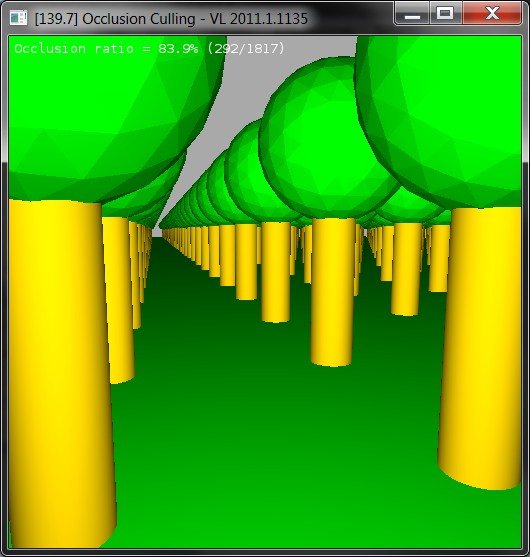
Task: Click the central yellow trunk in the foreground
Action: click(x=333, y=292)
